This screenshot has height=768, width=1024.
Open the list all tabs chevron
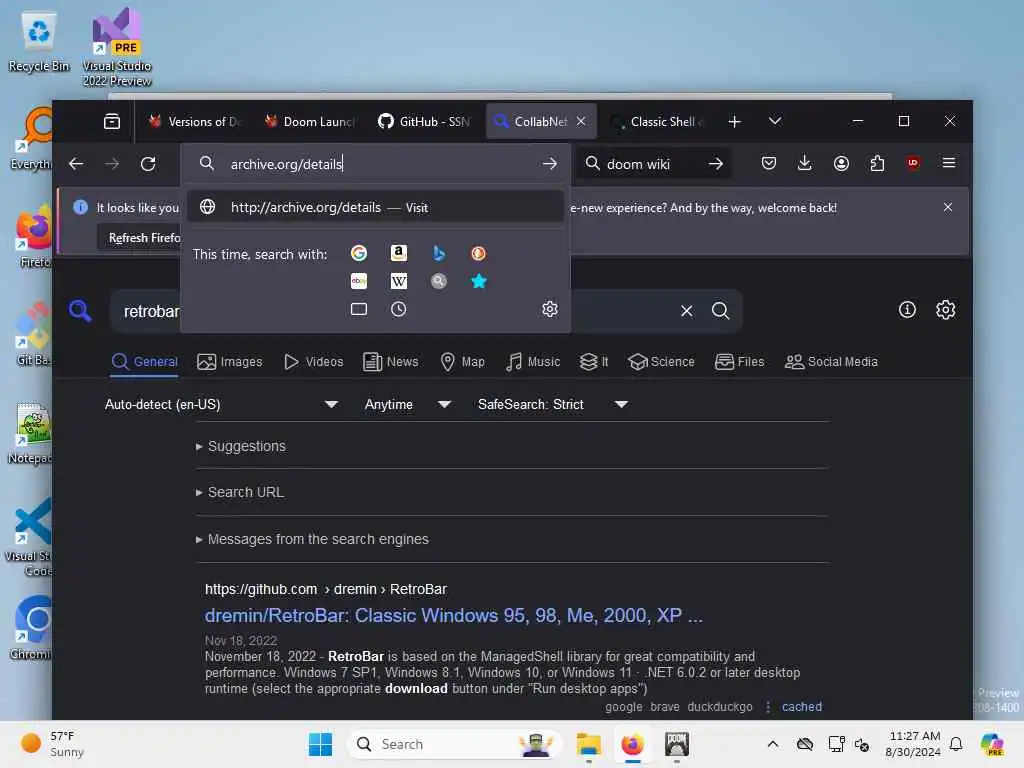[x=775, y=121]
